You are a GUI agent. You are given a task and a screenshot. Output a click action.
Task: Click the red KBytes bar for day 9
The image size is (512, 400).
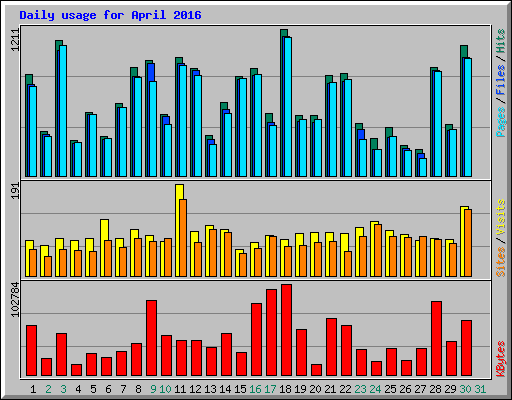pos(151,338)
